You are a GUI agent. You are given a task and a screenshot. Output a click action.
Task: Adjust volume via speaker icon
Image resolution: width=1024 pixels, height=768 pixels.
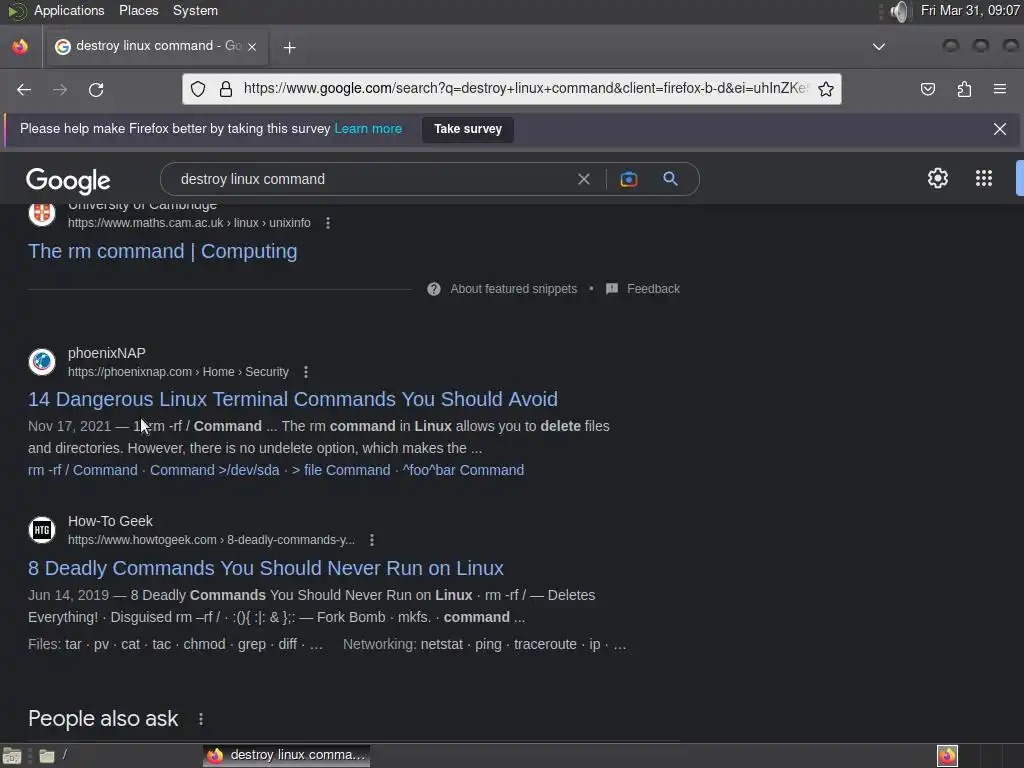899,11
